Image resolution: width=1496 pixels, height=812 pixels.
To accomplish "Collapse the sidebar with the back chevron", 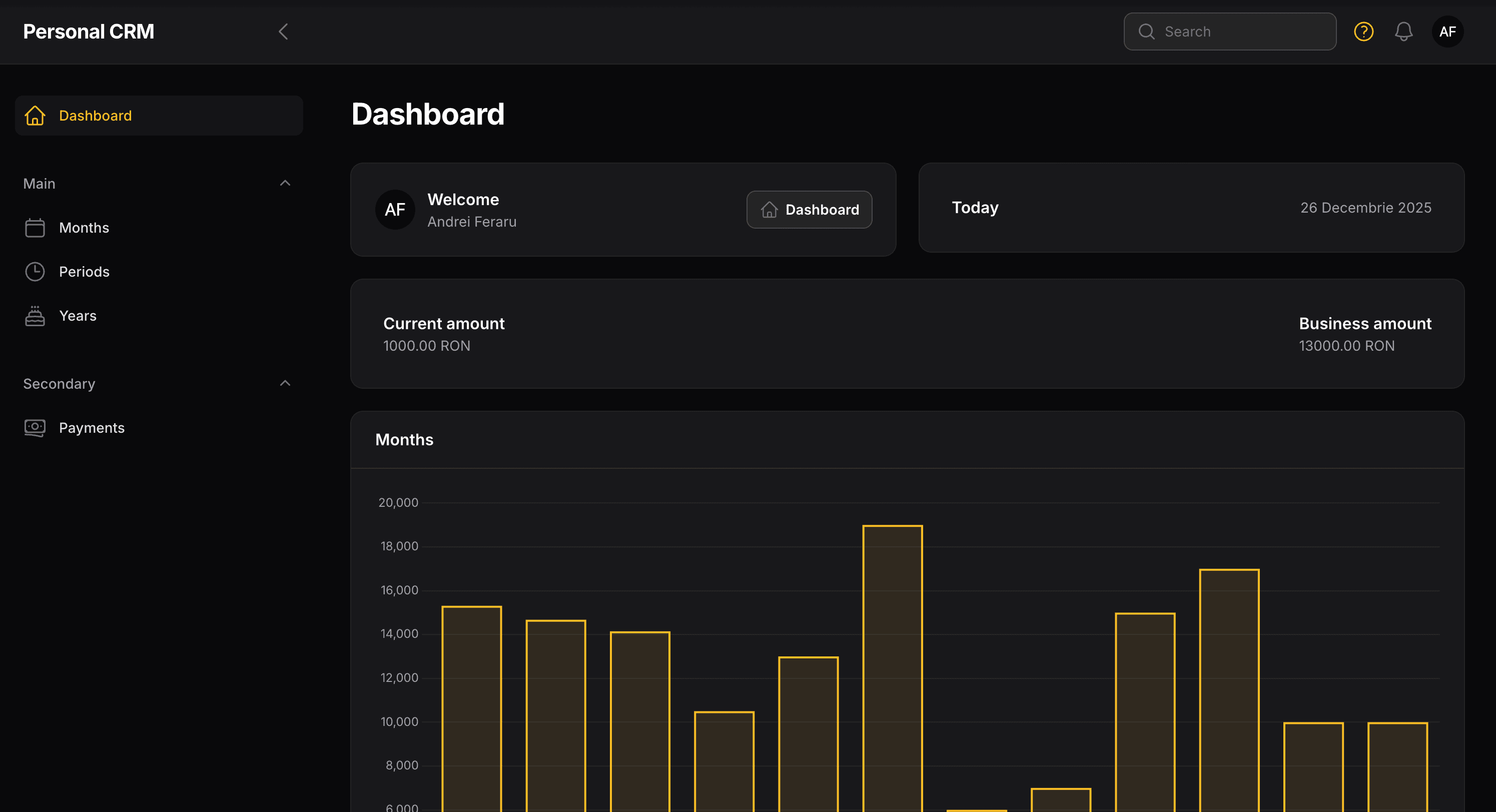I will [x=285, y=32].
